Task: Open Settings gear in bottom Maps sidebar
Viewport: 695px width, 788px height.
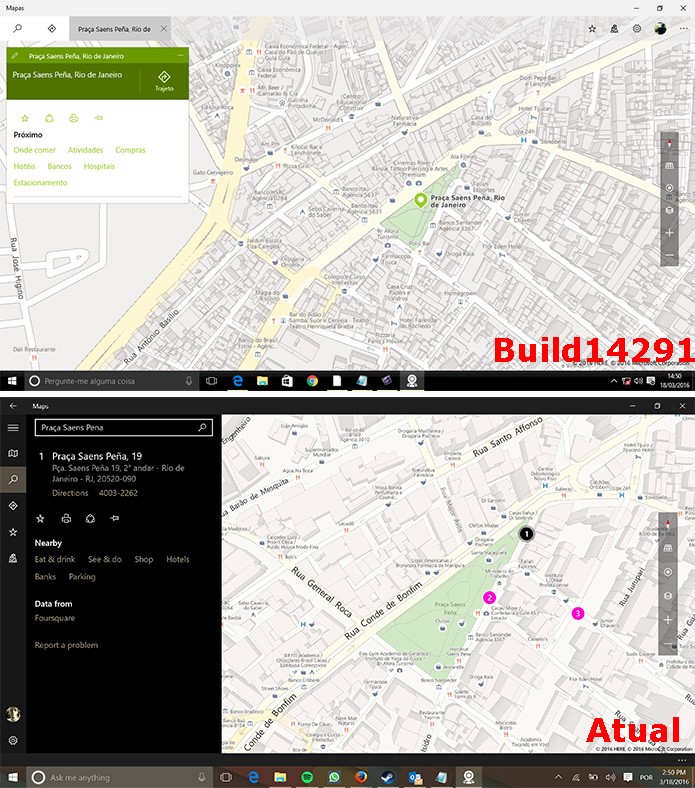Action: point(13,740)
